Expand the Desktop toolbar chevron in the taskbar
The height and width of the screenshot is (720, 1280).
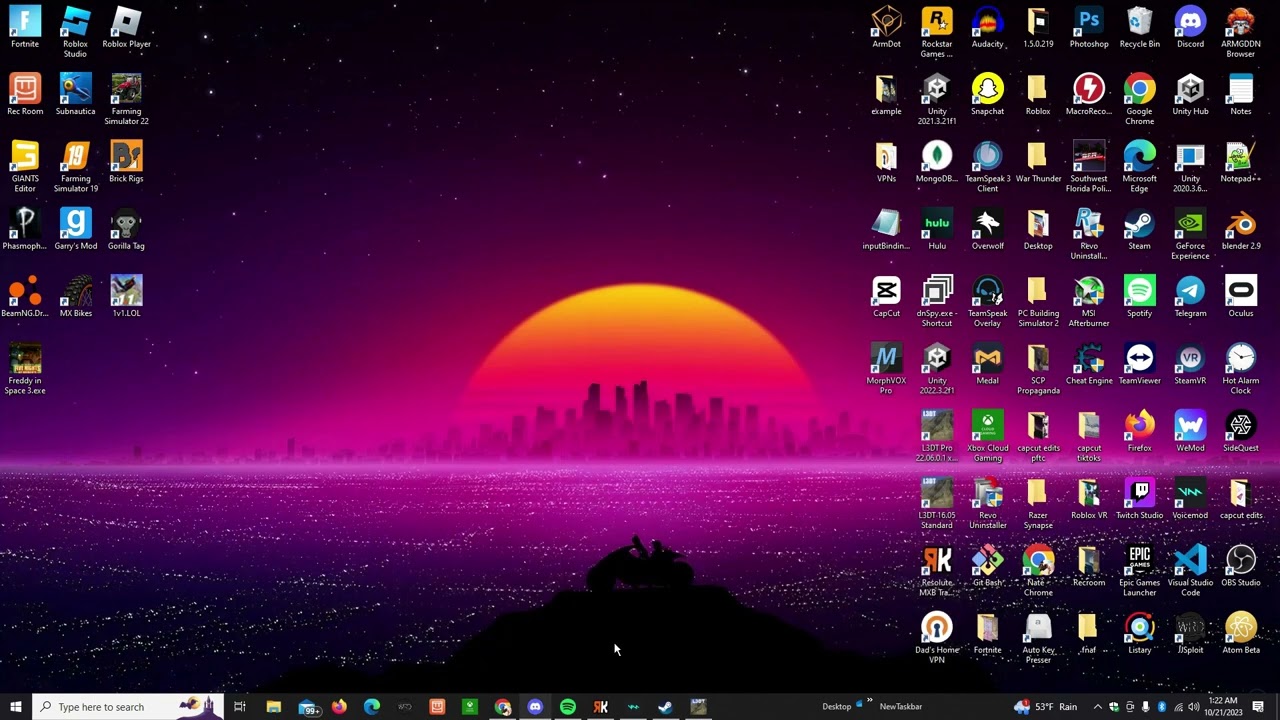[870, 702]
